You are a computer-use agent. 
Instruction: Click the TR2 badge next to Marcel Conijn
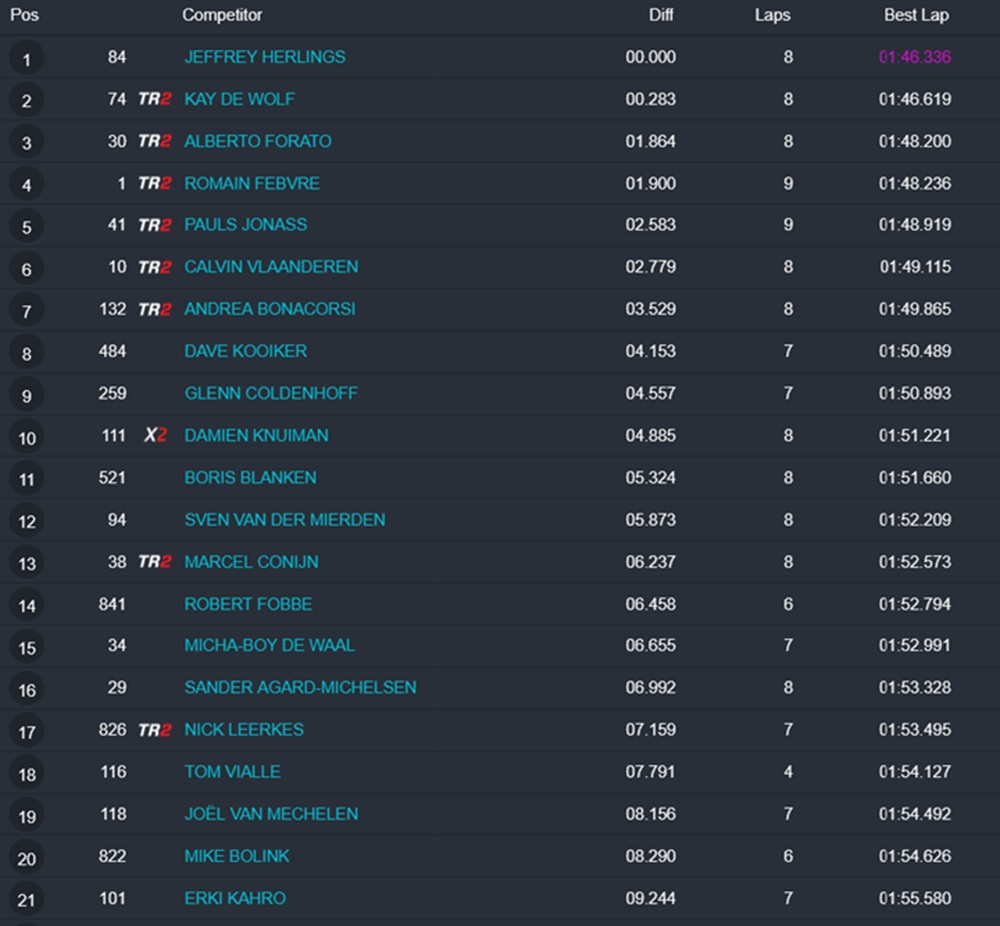[154, 562]
